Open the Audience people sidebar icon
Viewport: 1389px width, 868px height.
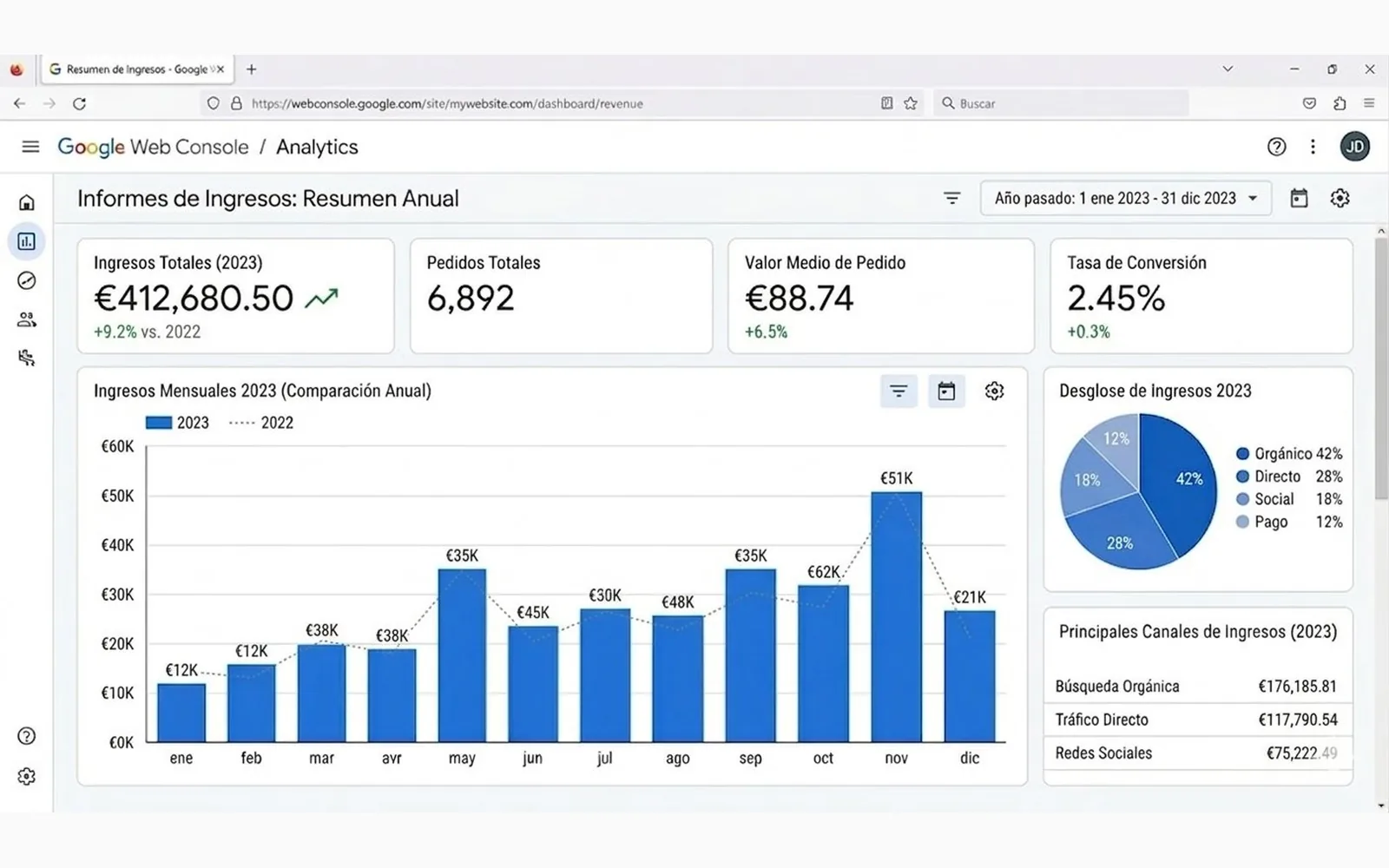[27, 319]
